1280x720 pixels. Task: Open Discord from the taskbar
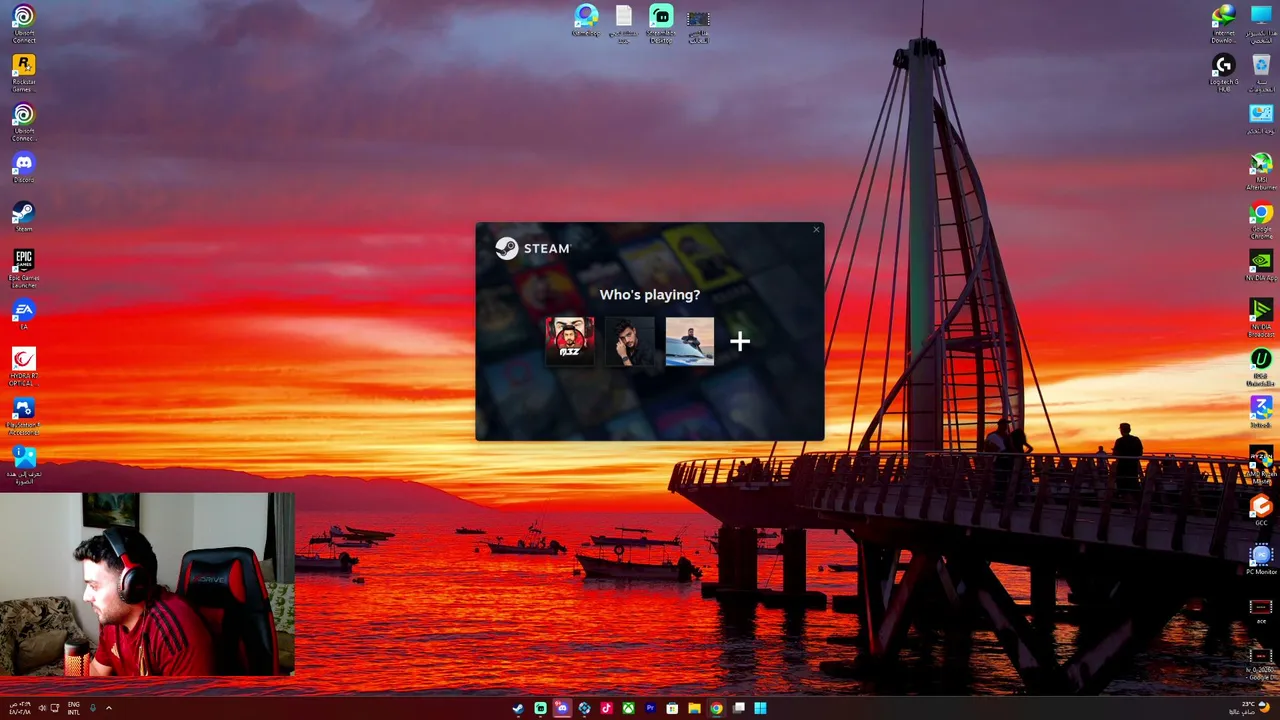pyautogui.click(x=562, y=708)
